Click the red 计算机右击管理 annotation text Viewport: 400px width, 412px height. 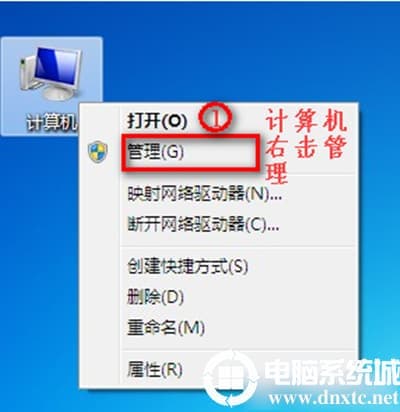pos(306,147)
